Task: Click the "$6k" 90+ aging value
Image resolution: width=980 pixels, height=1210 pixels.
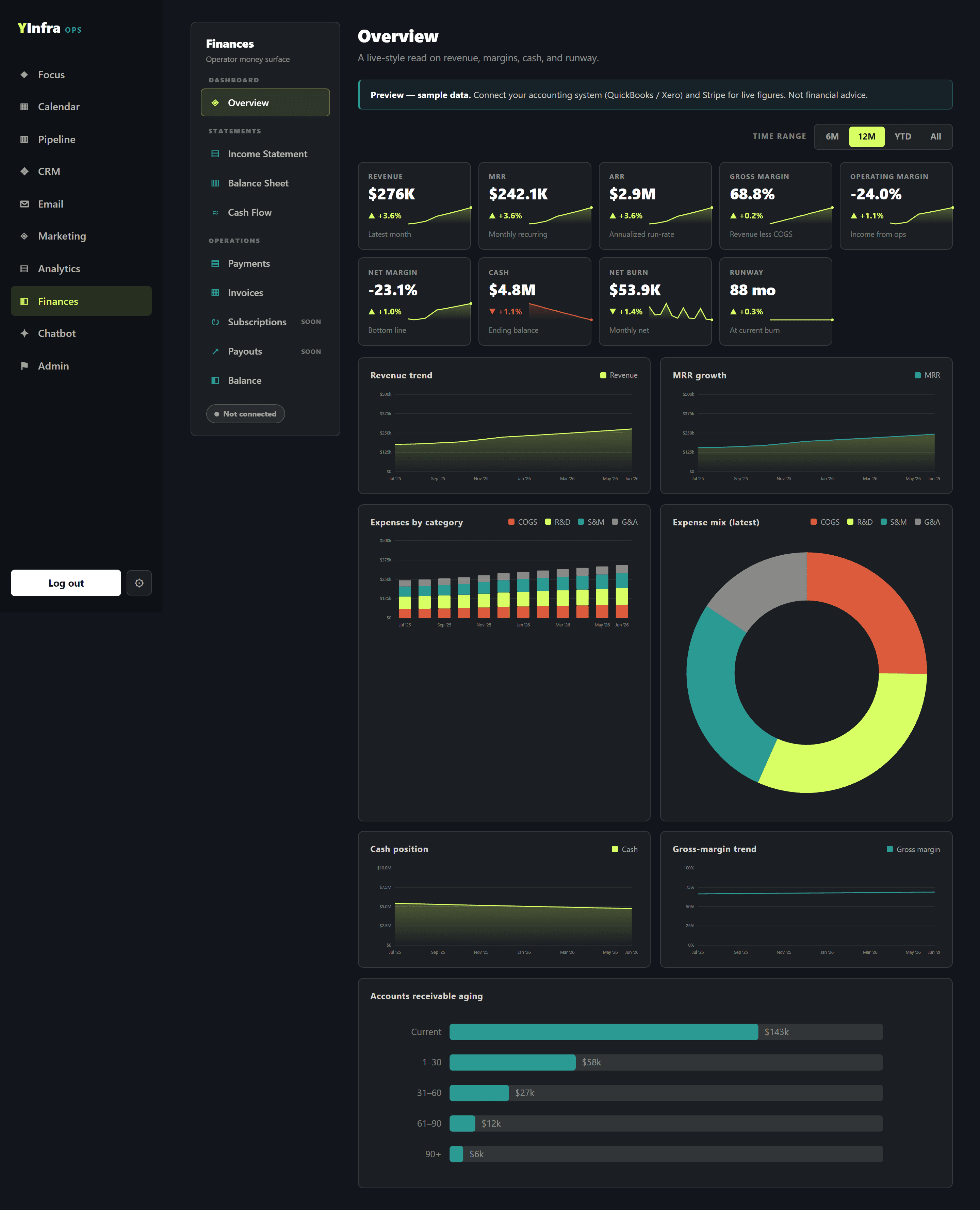Action: (x=476, y=1154)
